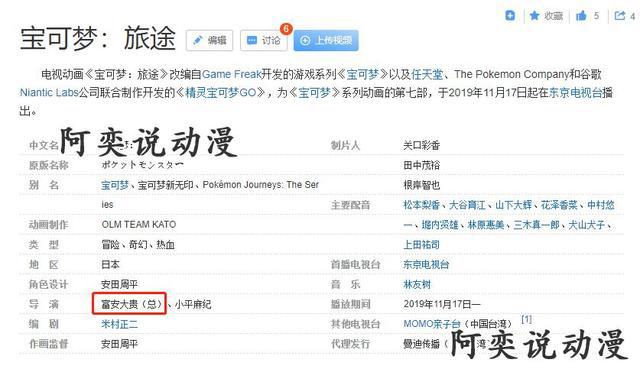Open the 松本梨香 voice actor link
The width and height of the screenshot is (640, 369).
421,205
